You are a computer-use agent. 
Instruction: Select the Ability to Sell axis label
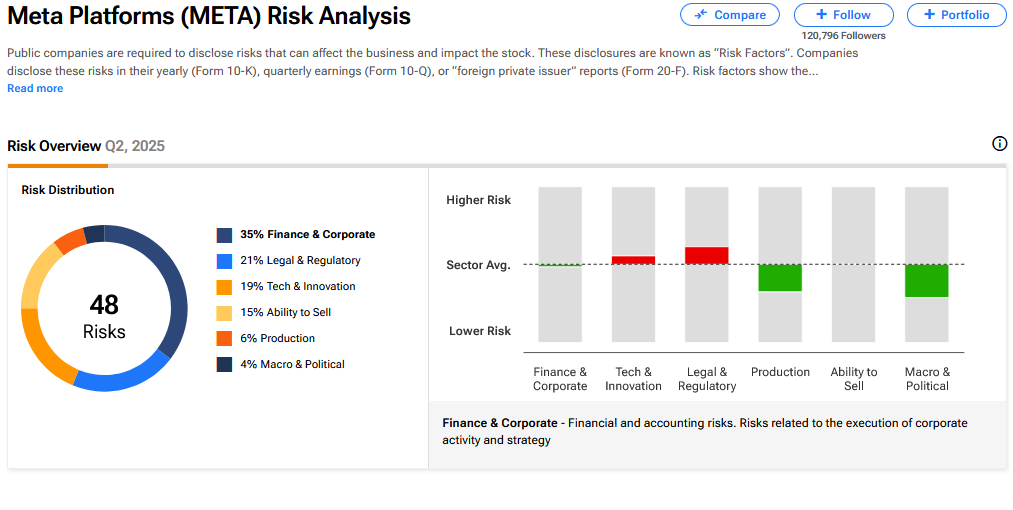click(853, 379)
